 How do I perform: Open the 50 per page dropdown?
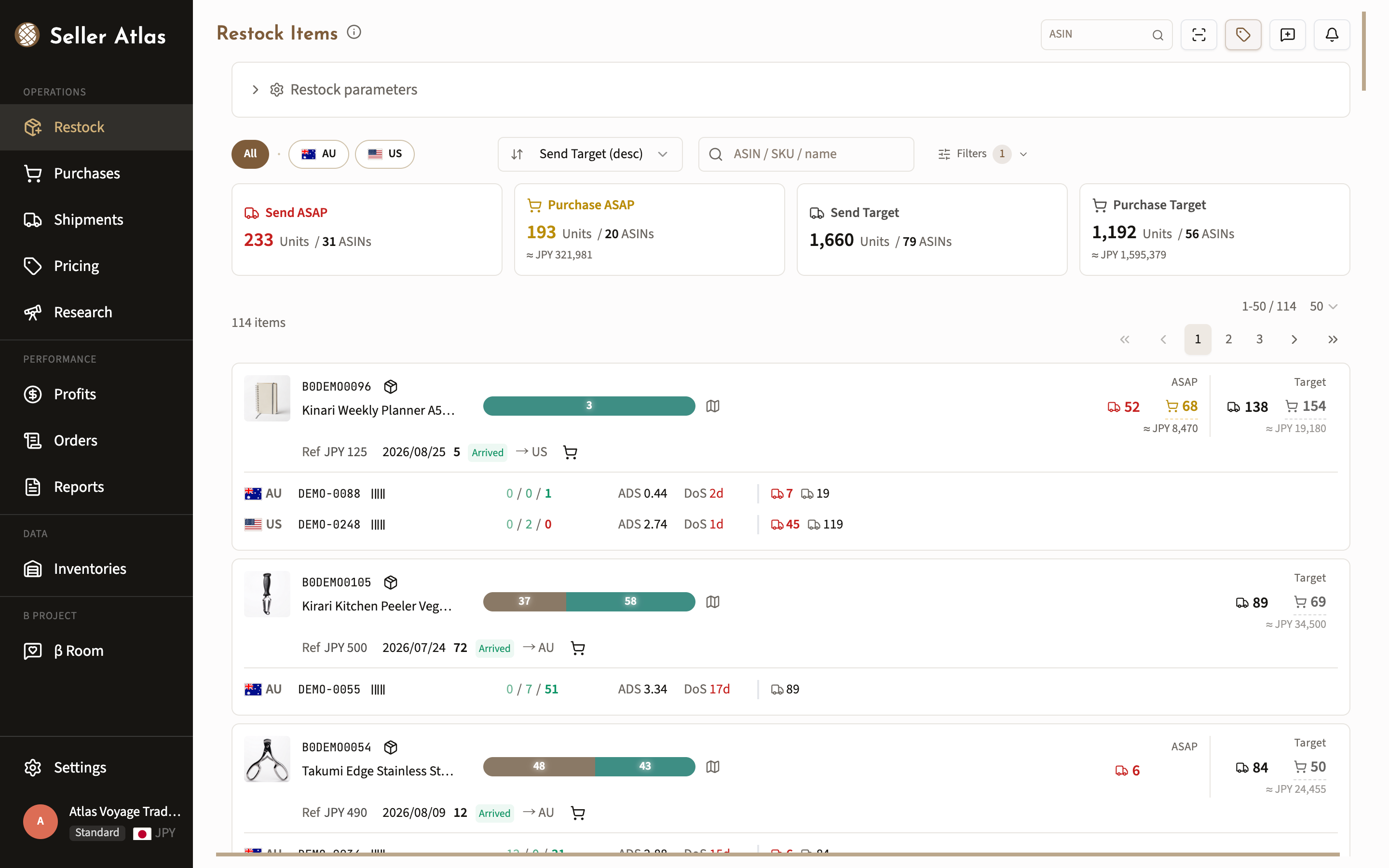1323,307
